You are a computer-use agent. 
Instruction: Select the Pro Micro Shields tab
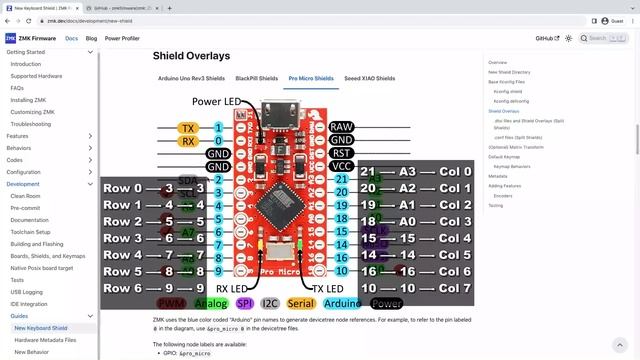point(311,78)
